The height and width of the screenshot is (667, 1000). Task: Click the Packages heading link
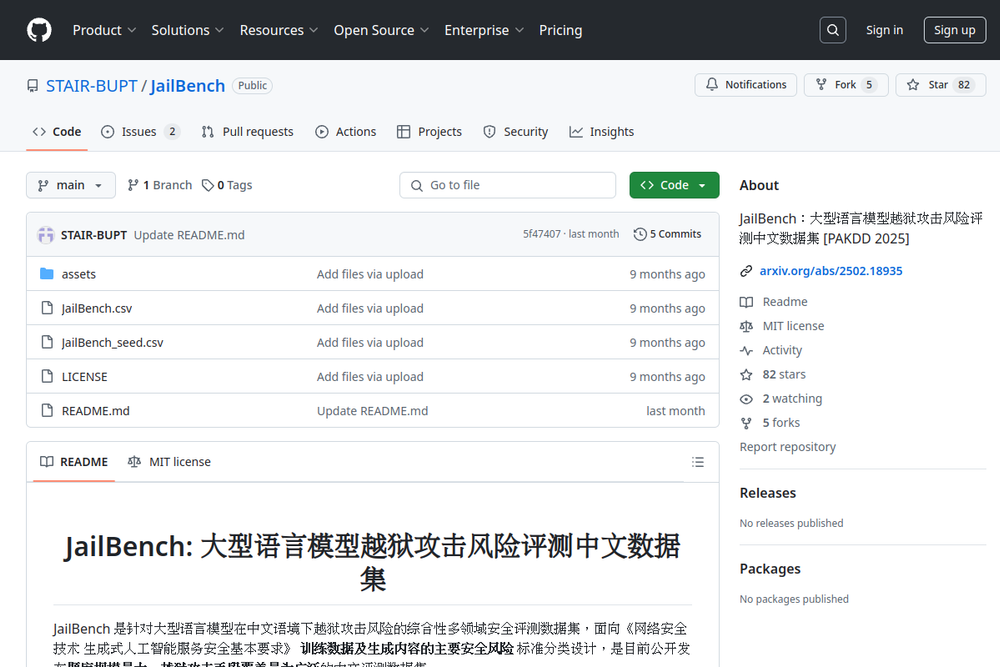click(x=770, y=569)
